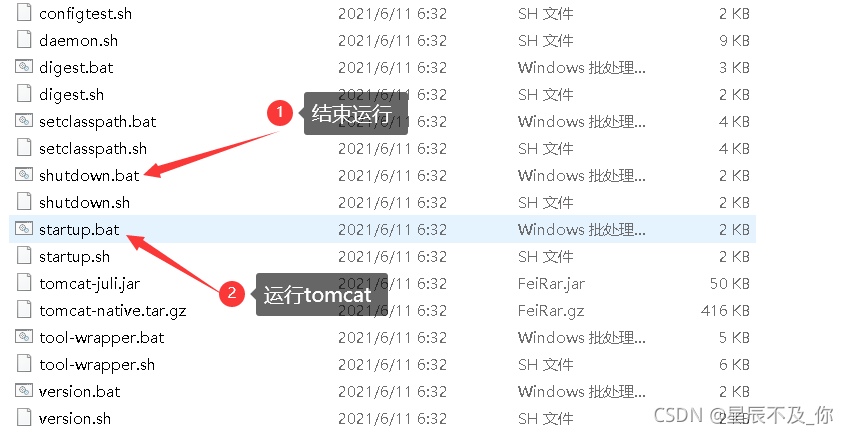Click the shutdown.bat batch file icon
The height and width of the screenshot is (435, 848).
(24, 175)
